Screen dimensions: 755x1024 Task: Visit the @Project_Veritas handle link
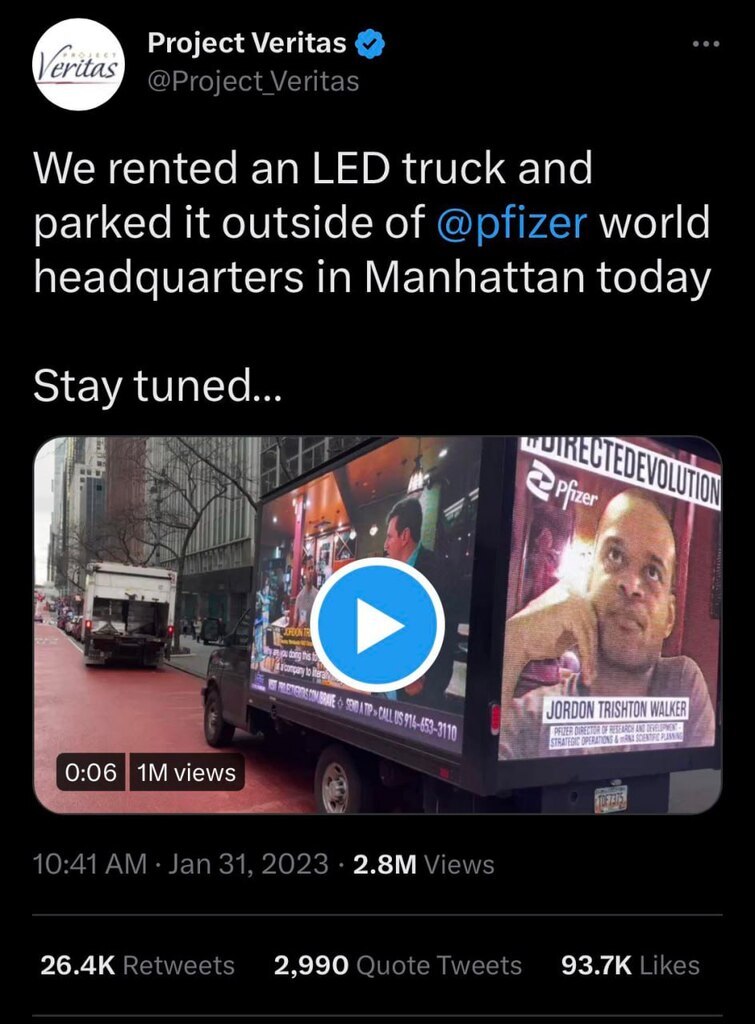tap(253, 82)
